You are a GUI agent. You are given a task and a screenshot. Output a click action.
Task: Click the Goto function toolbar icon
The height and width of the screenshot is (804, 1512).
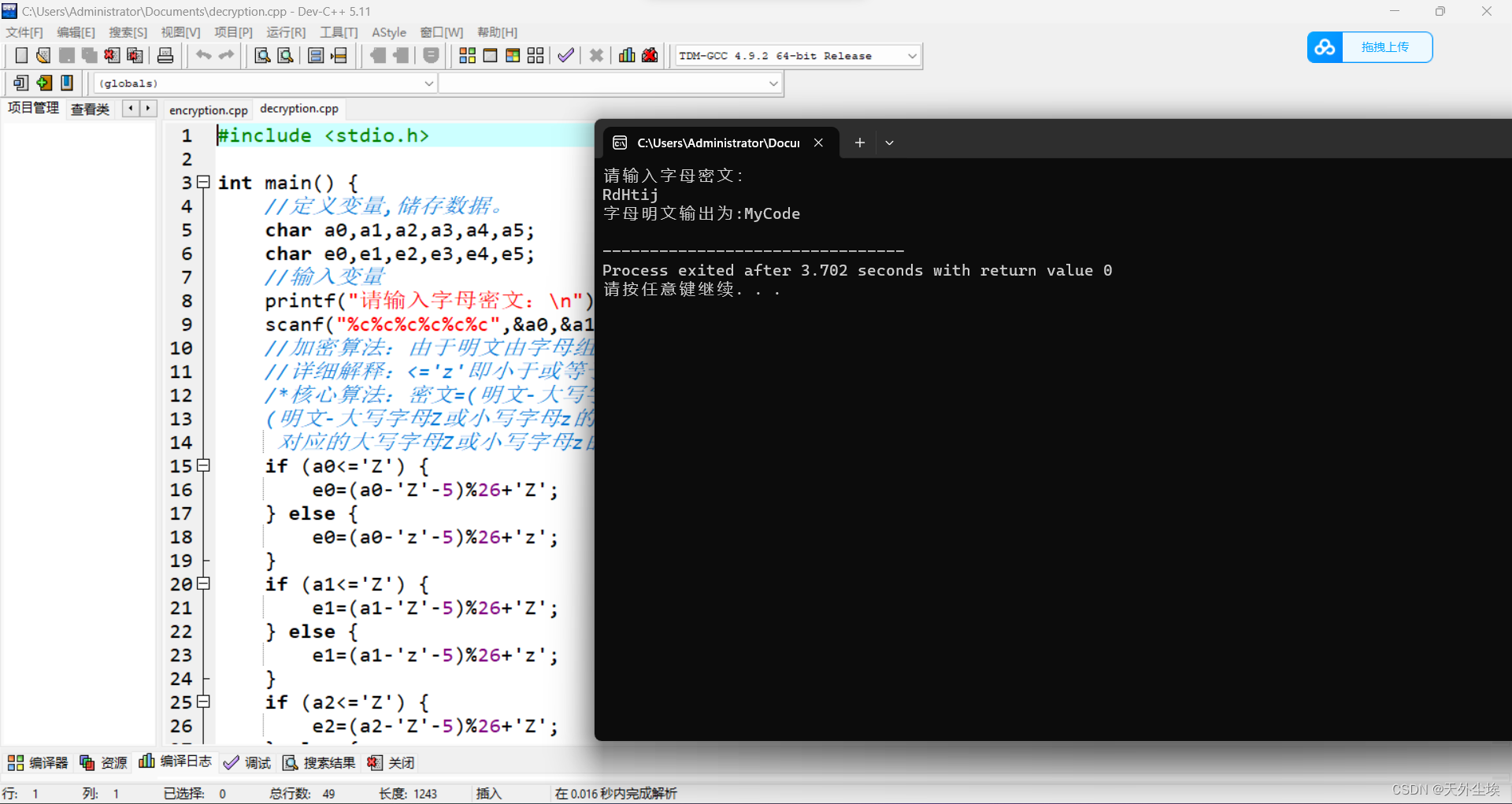[316, 55]
